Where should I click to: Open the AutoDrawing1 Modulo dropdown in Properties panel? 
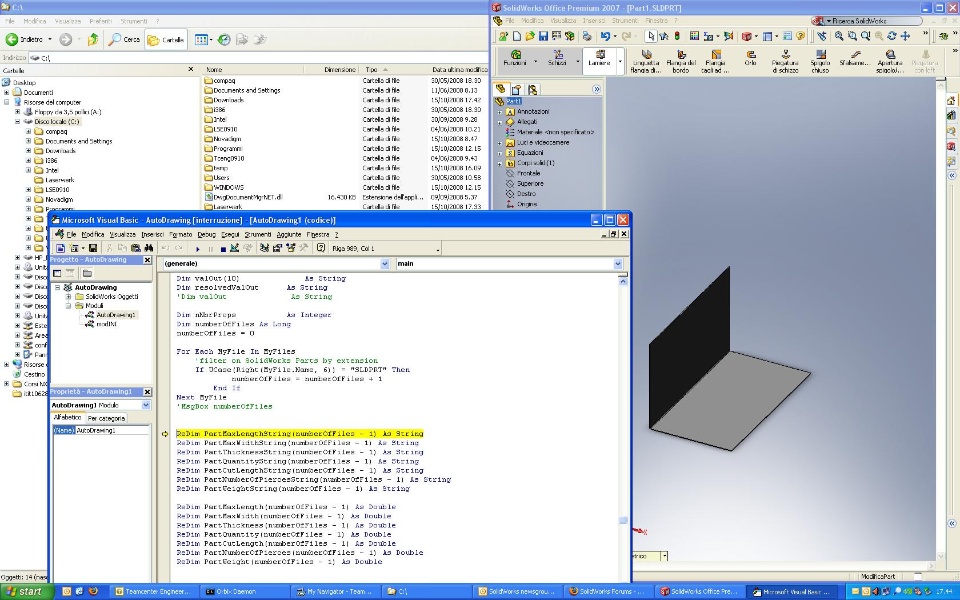pyautogui.click(x=146, y=405)
